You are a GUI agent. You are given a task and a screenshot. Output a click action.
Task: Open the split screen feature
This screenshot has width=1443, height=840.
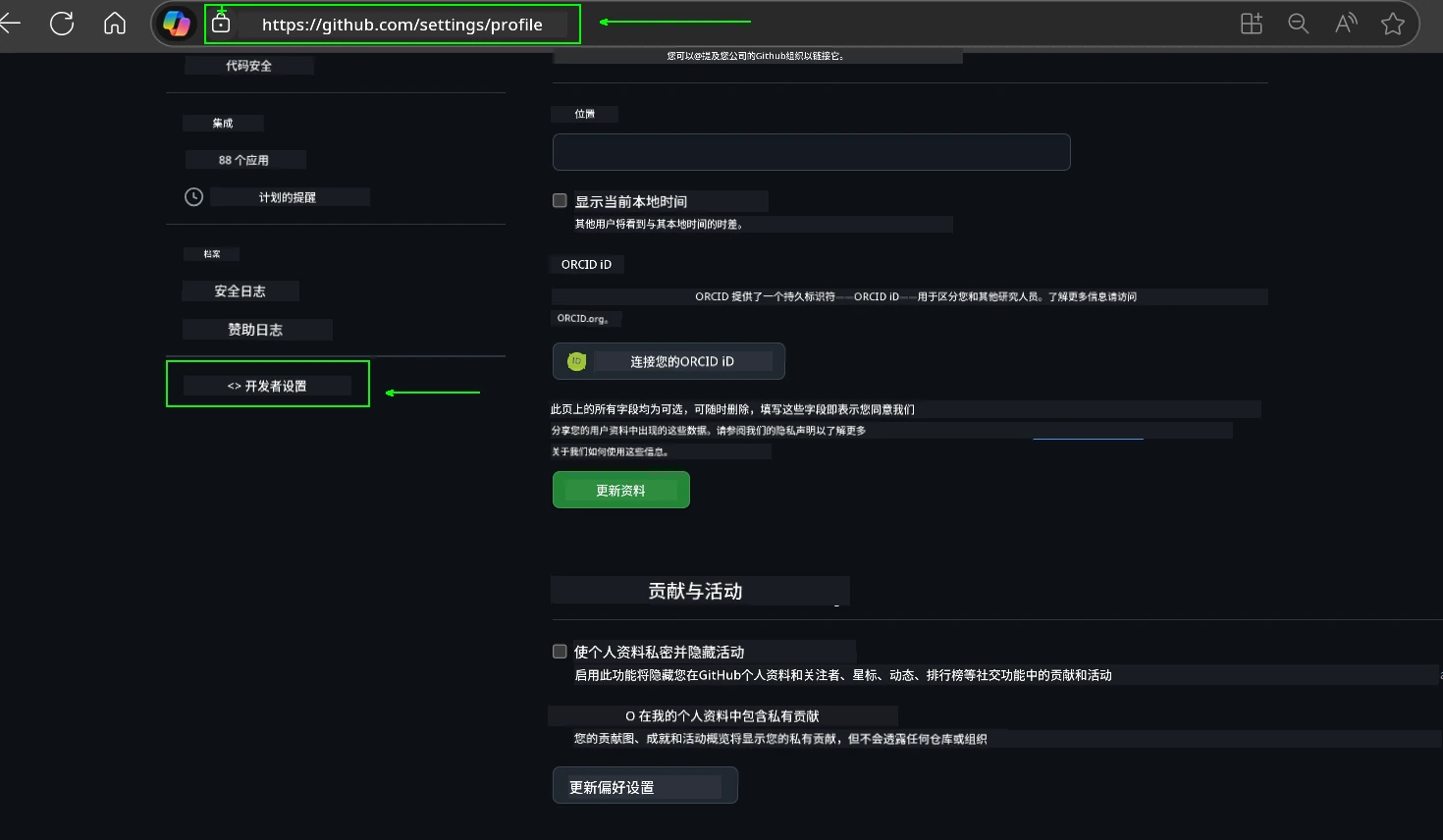(1251, 23)
